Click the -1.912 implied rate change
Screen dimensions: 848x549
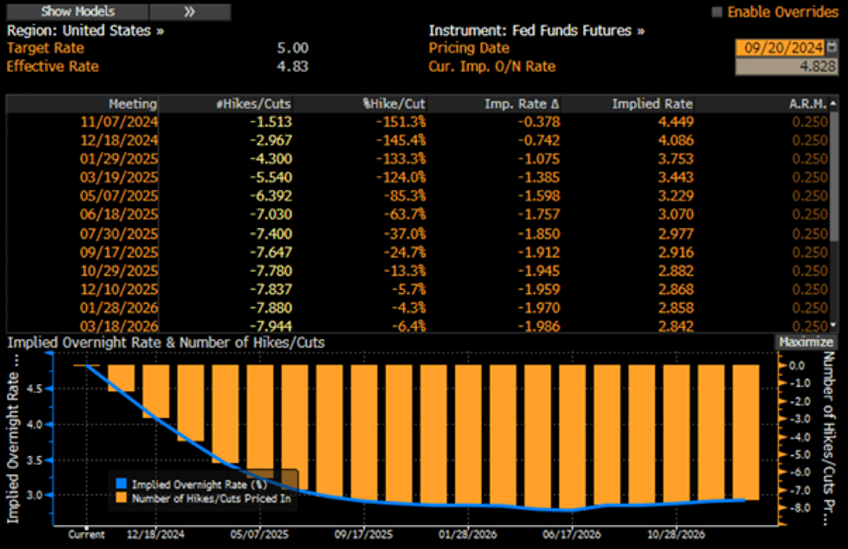(539, 252)
